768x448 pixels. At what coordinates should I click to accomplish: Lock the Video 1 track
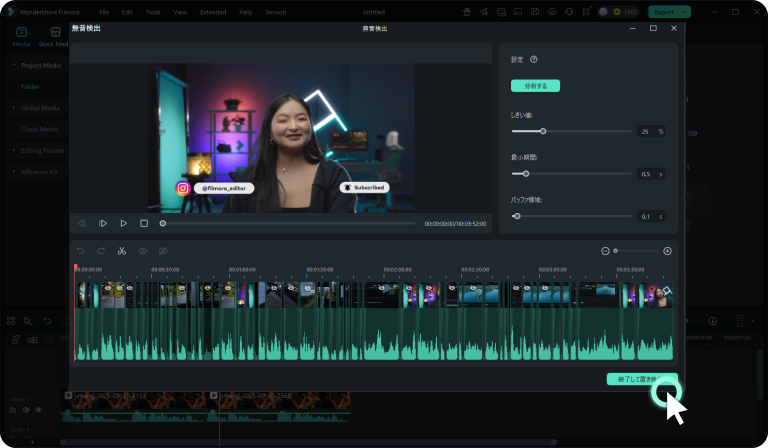[x=13, y=410]
